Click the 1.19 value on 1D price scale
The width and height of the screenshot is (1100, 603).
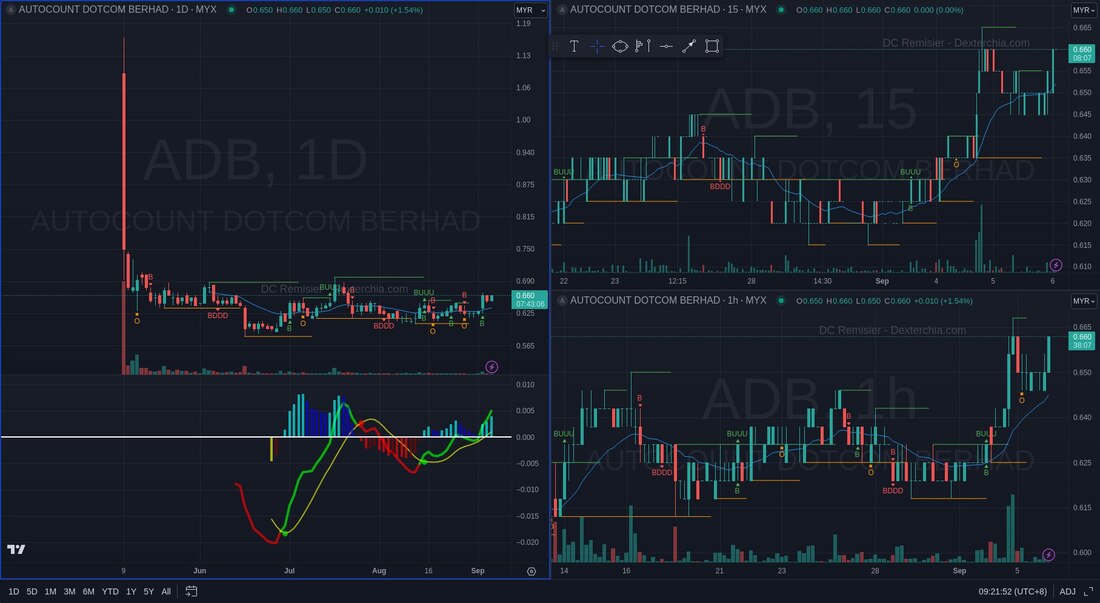click(523, 24)
